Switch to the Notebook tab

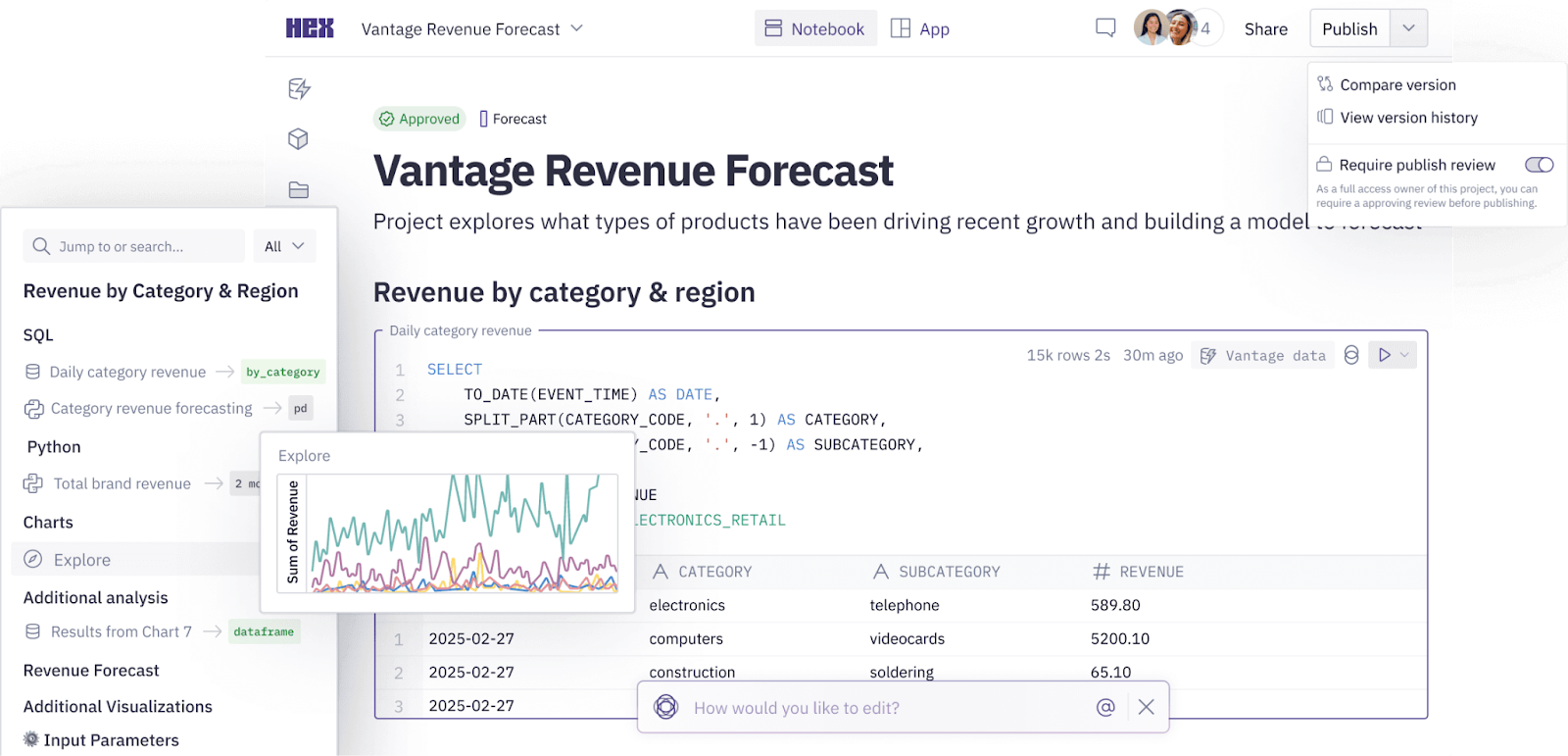(815, 28)
